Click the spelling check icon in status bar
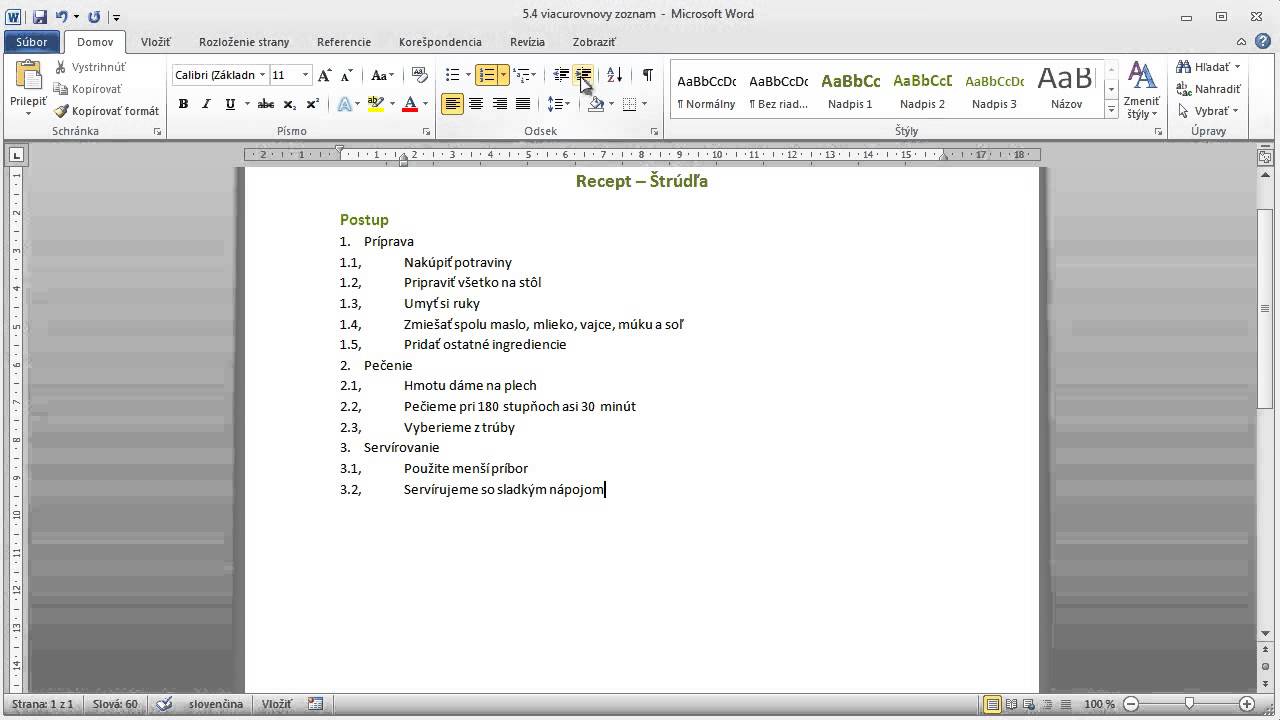The image size is (1280, 720). coord(164,704)
